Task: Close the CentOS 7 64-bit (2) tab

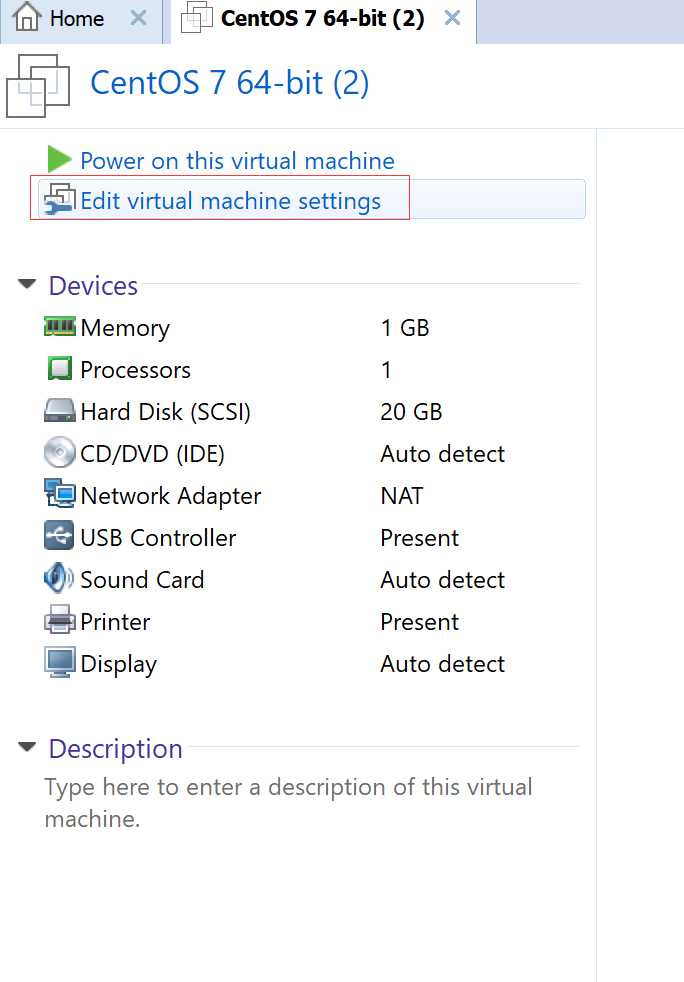Action: click(x=452, y=18)
